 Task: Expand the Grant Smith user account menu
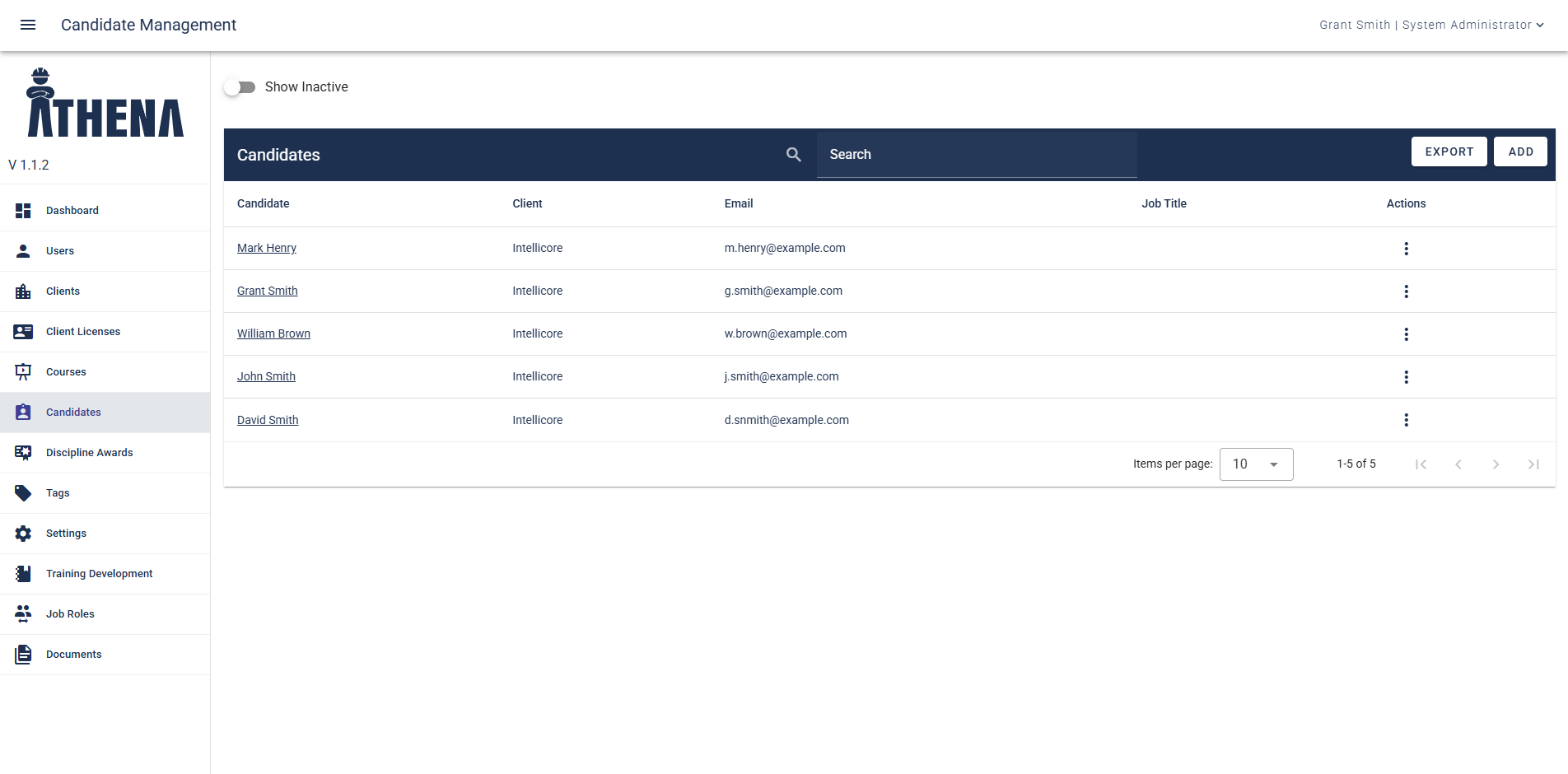coord(1431,25)
